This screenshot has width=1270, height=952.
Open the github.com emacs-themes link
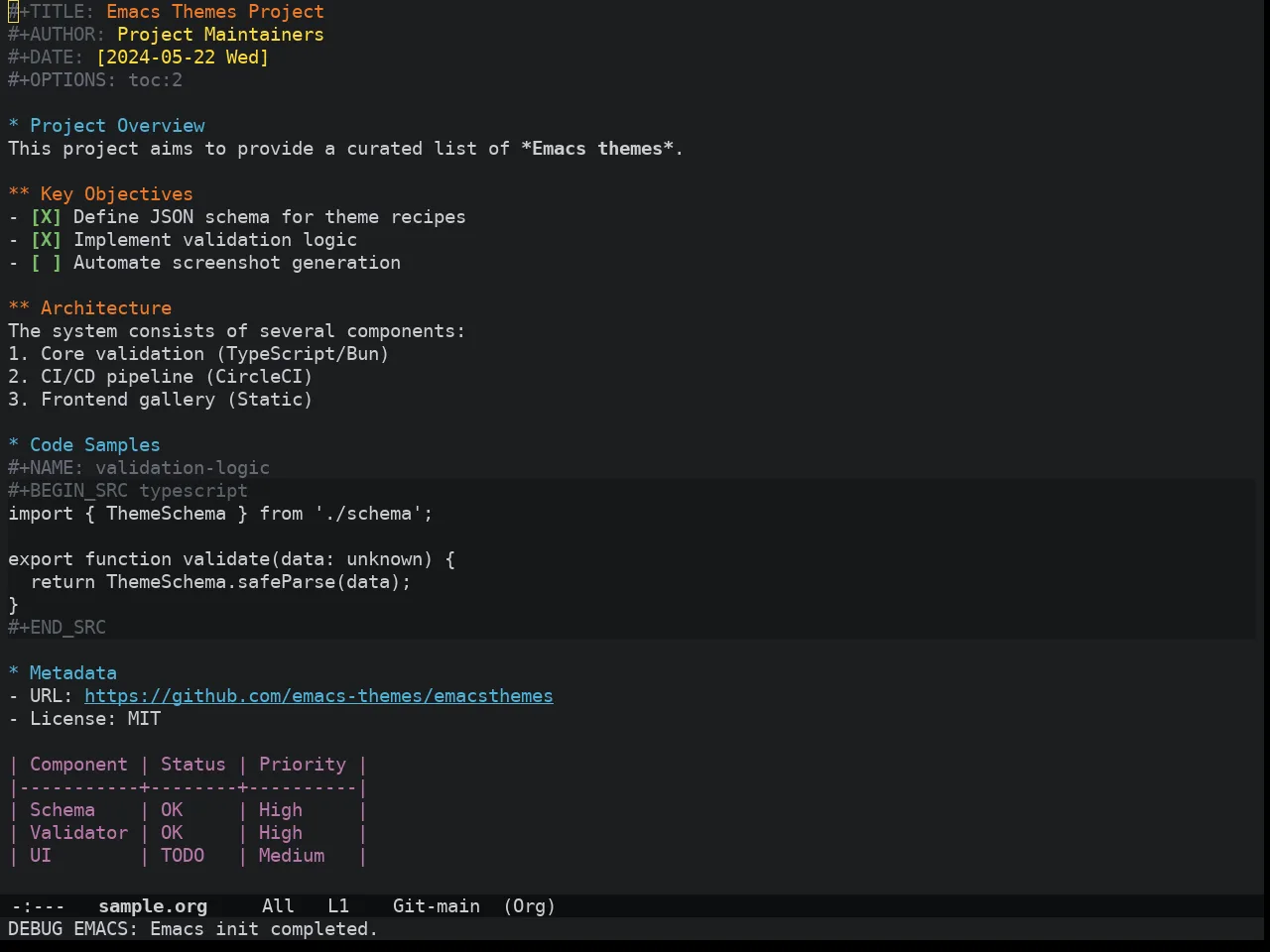point(318,696)
